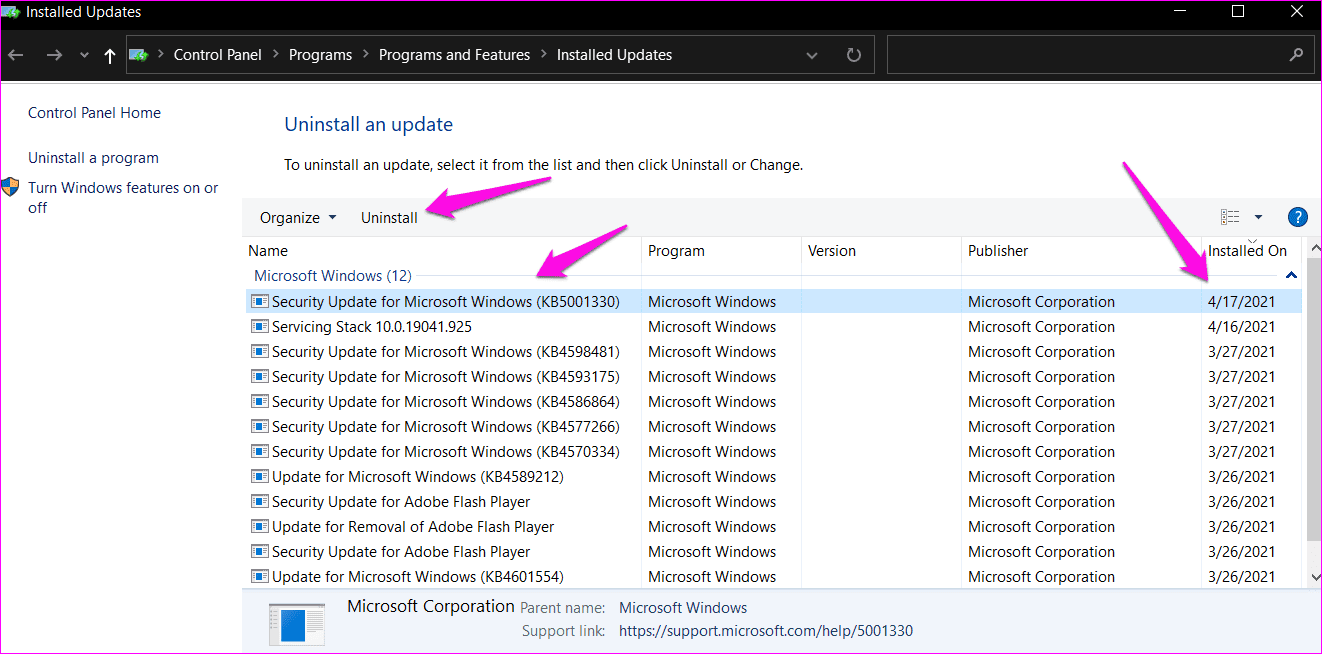Open the help question mark button
Viewport: 1322px width, 654px height.
coord(1298,217)
